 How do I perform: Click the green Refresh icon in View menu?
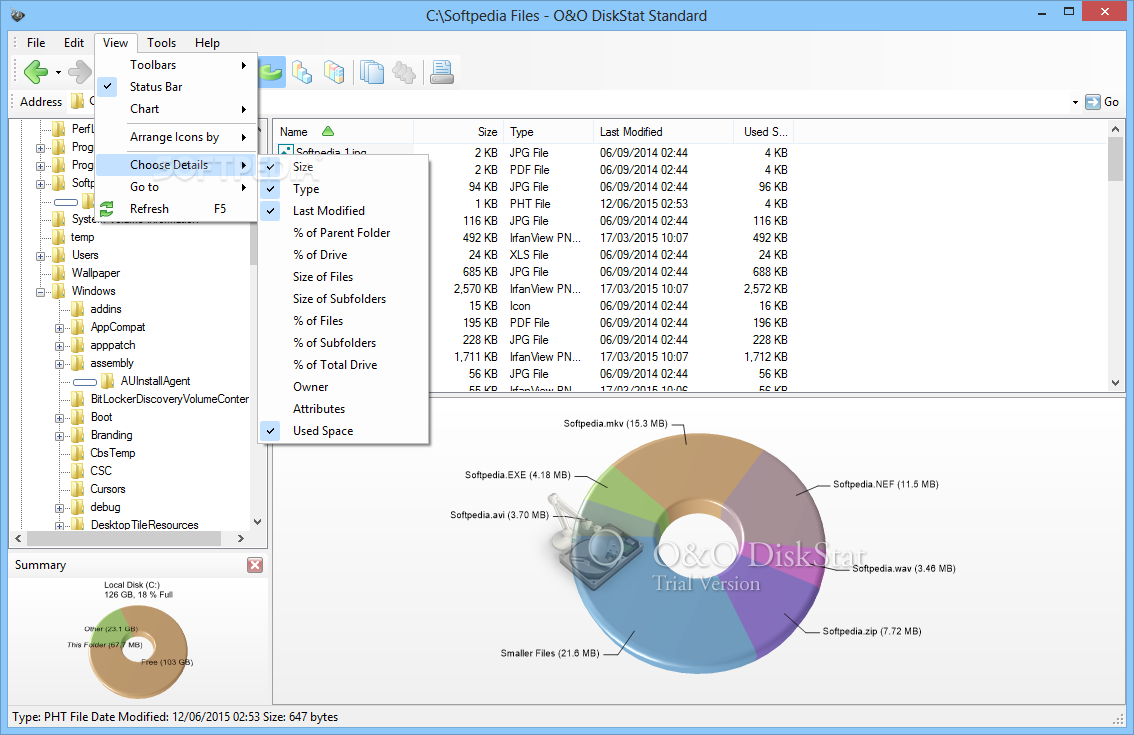[x=107, y=209]
